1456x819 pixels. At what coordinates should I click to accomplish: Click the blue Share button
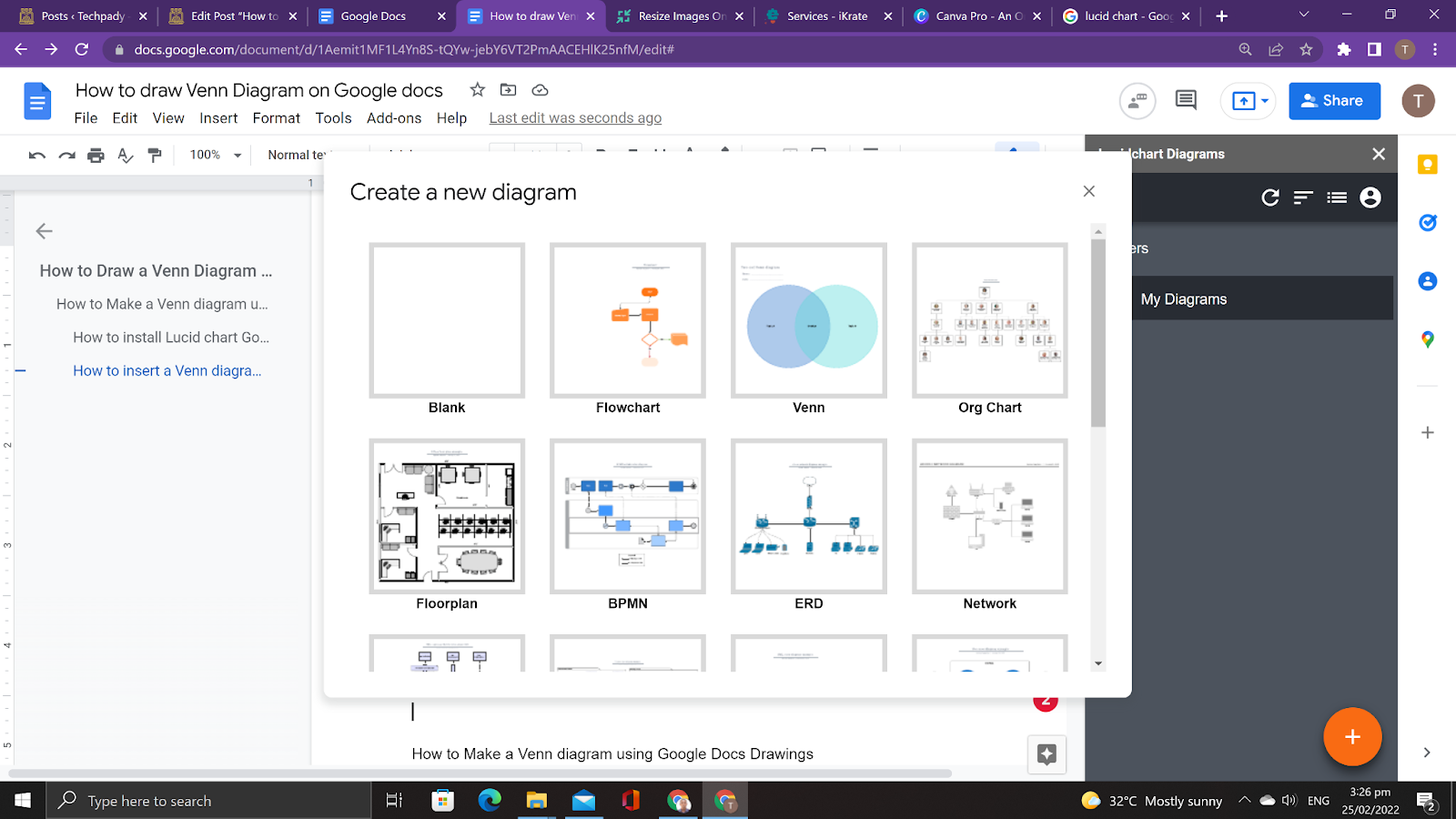(1334, 101)
